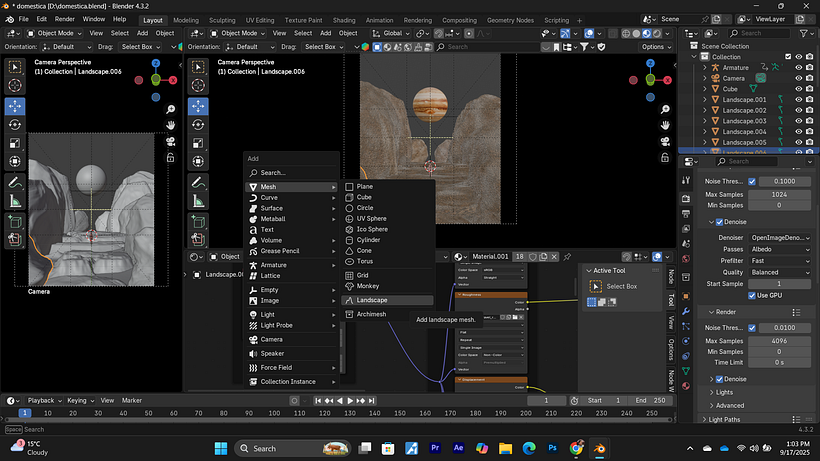Switch to the Shading workspace tab

pos(343,19)
